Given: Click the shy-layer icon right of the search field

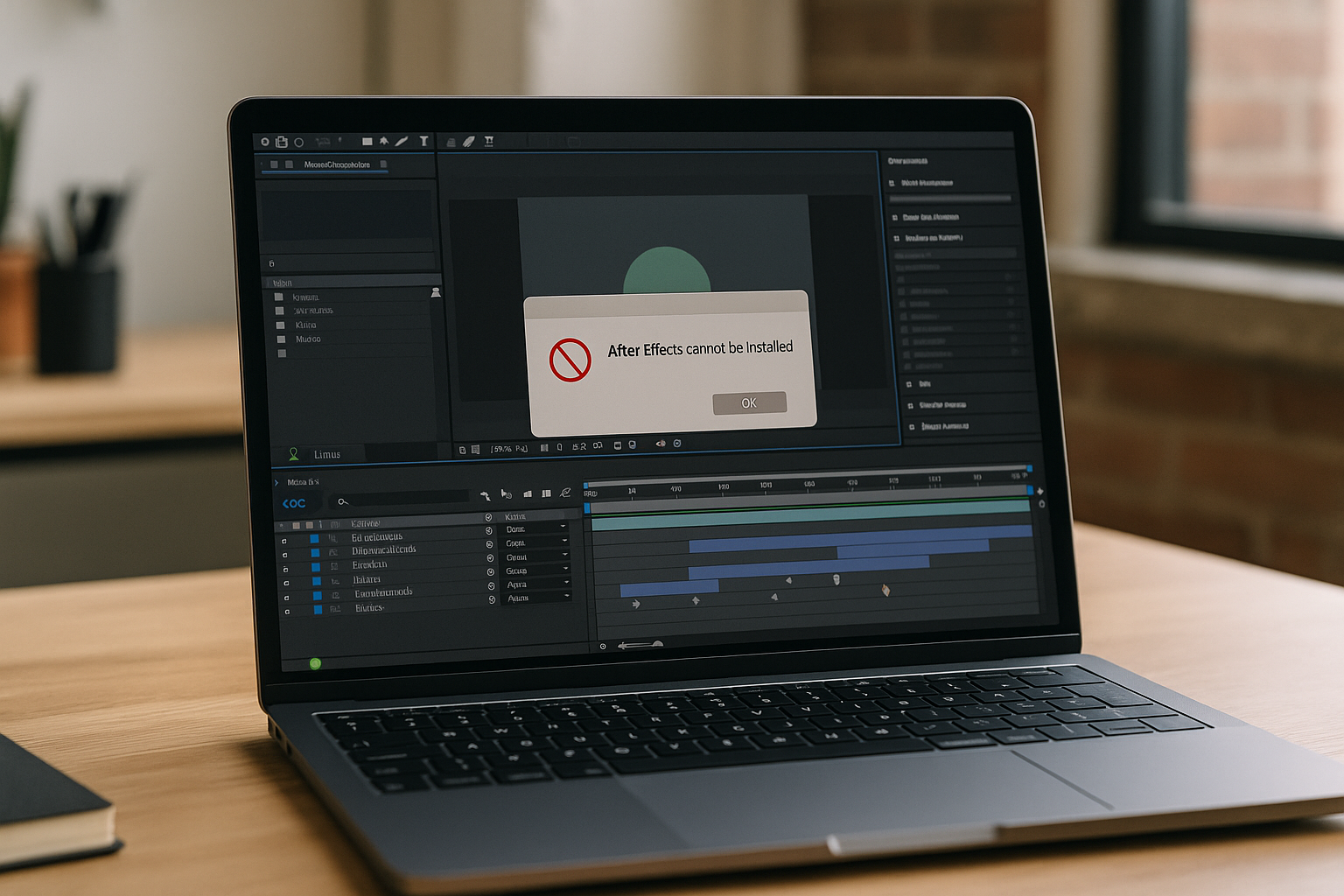Looking at the screenshot, I should [485, 496].
